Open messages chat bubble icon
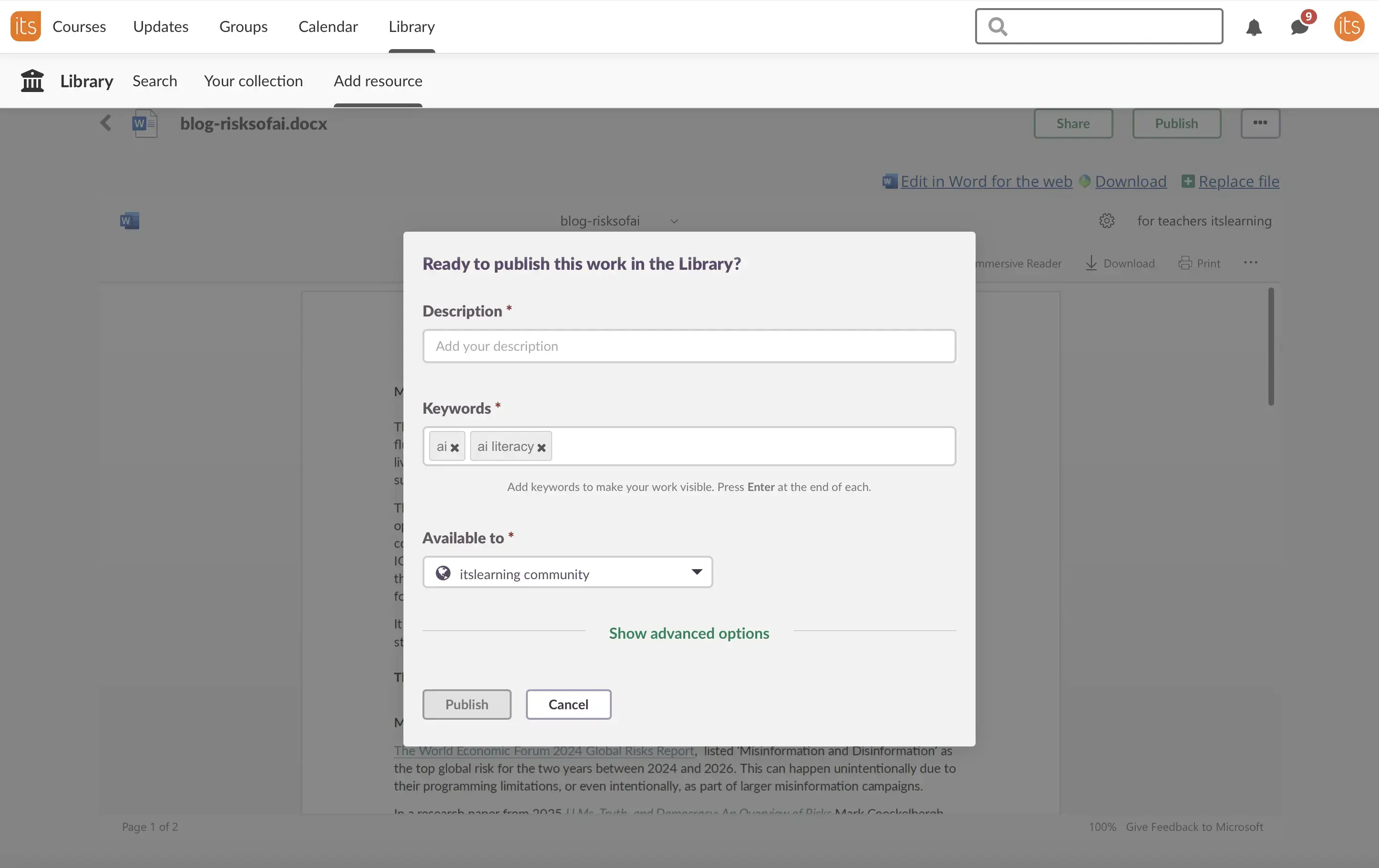The height and width of the screenshot is (868, 1379). click(x=1299, y=27)
